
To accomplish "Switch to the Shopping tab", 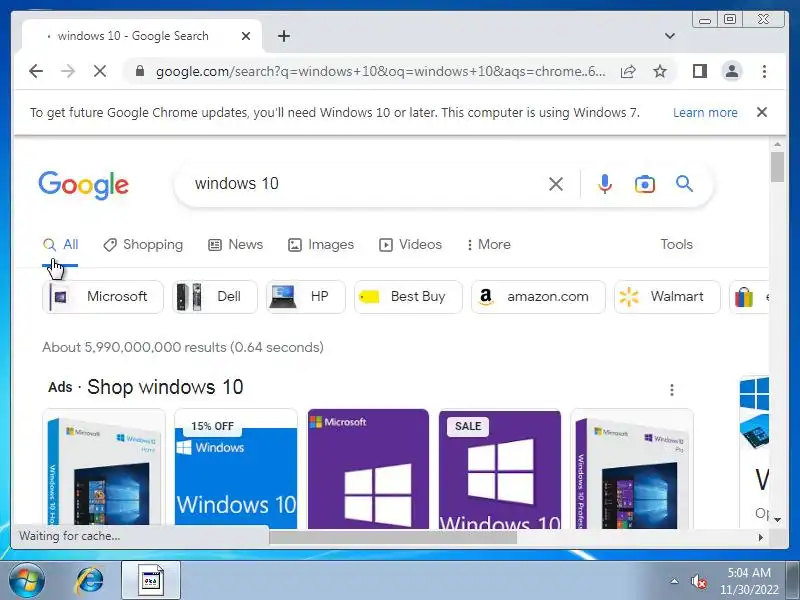I will (143, 244).
